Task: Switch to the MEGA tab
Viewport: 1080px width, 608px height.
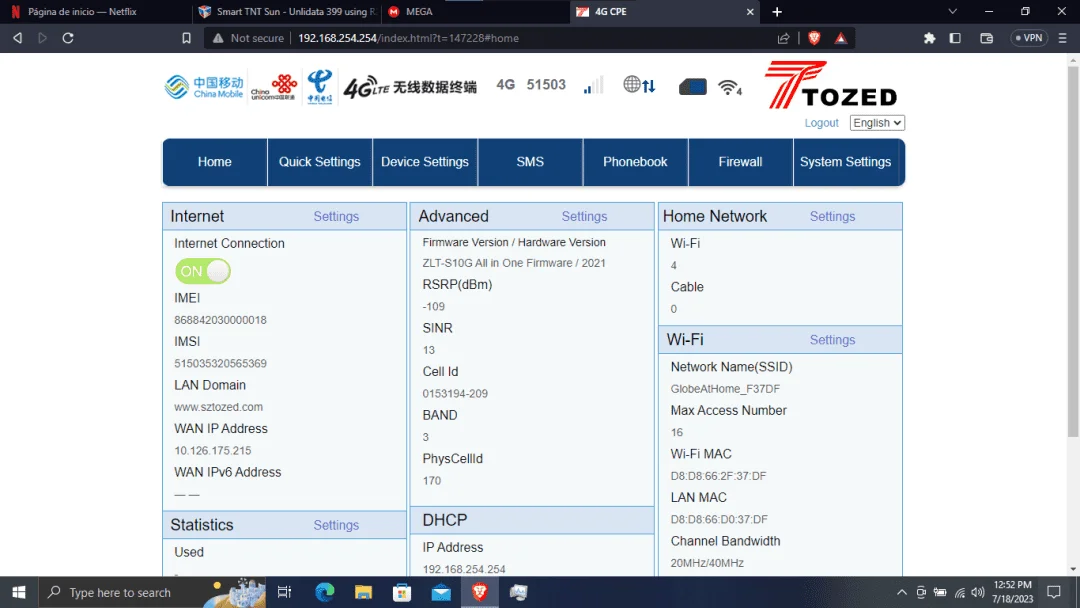Action: (474, 12)
